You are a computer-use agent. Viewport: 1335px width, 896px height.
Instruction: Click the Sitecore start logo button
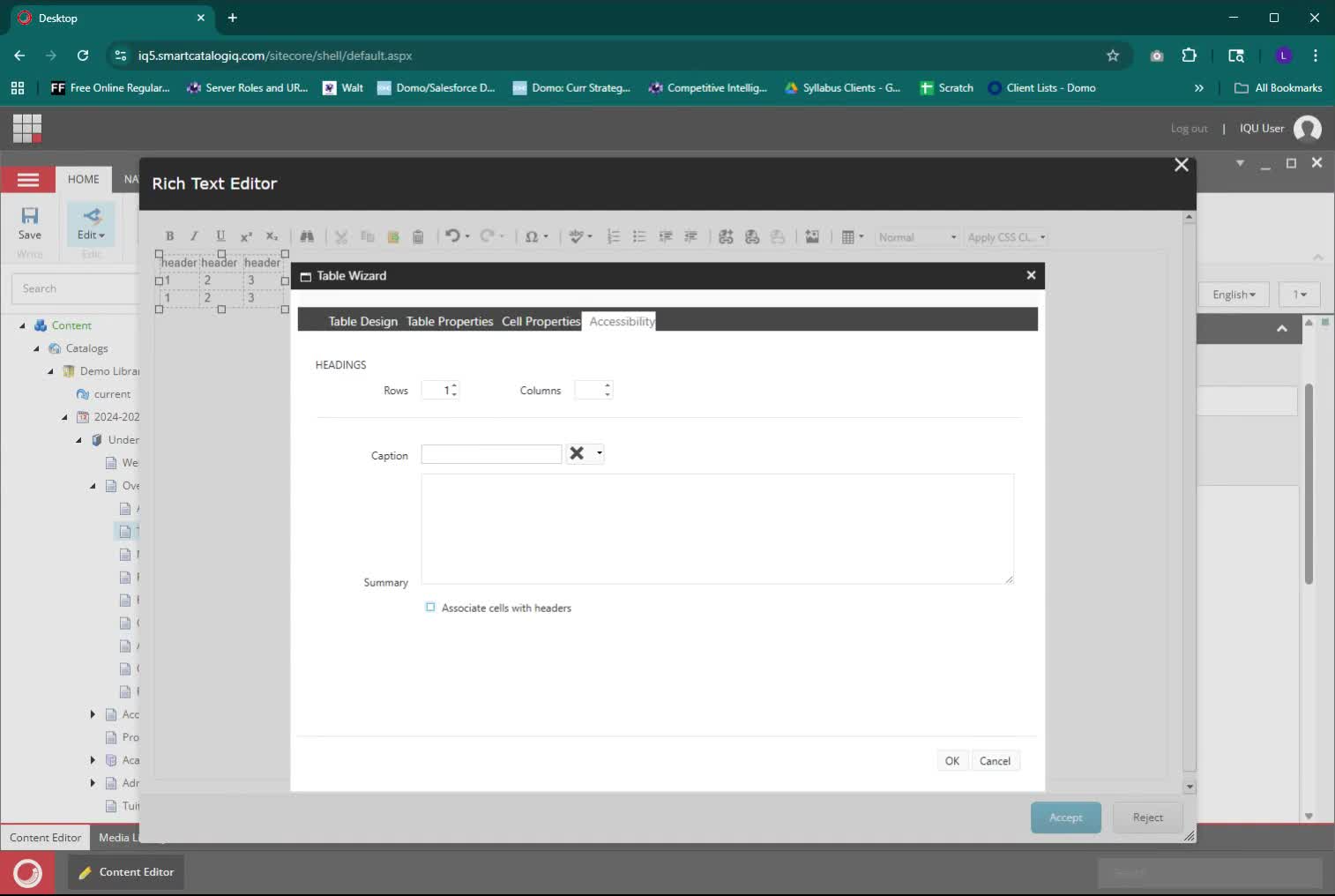[x=27, y=872]
